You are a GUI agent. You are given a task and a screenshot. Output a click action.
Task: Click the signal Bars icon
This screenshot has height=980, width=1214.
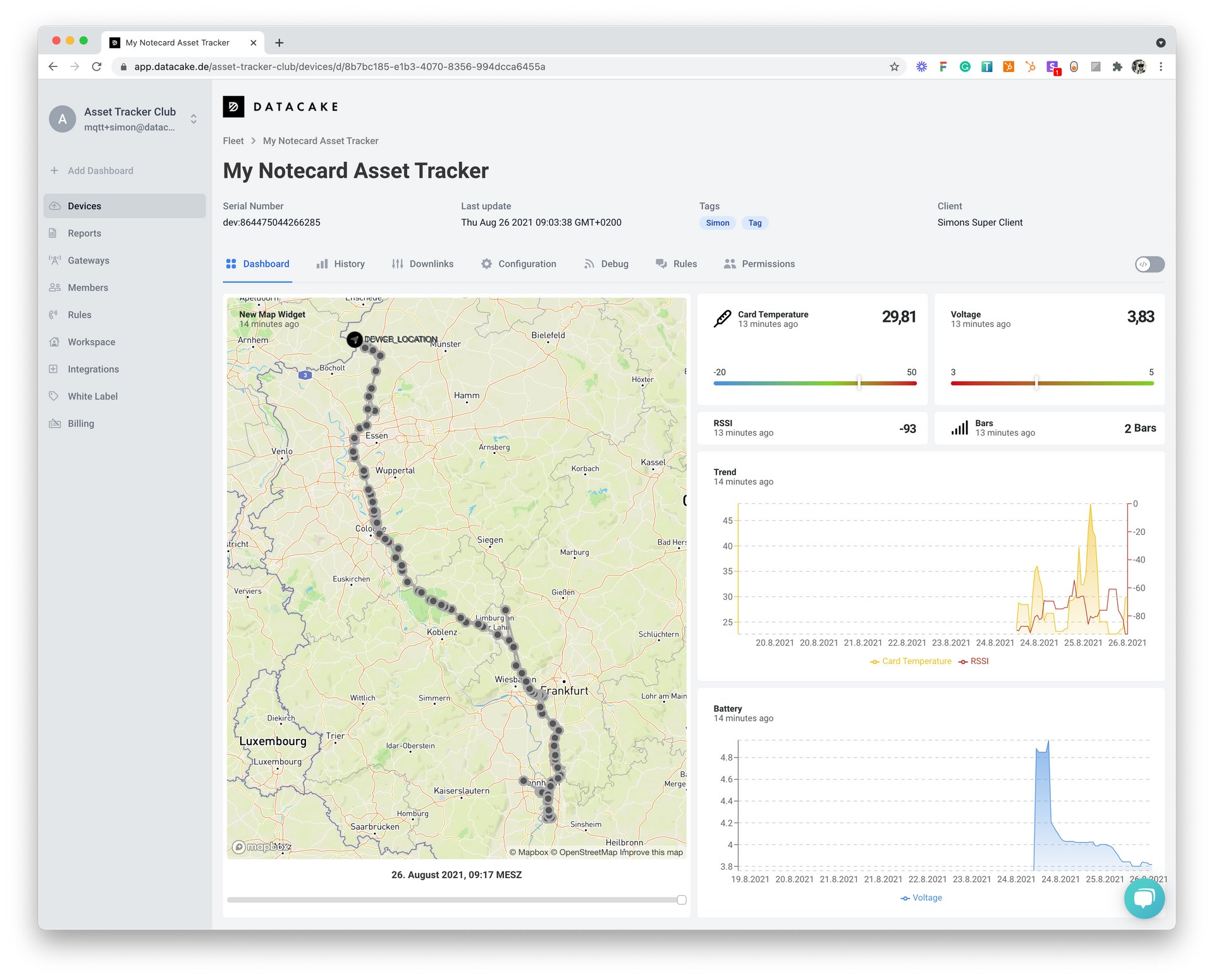pos(959,429)
